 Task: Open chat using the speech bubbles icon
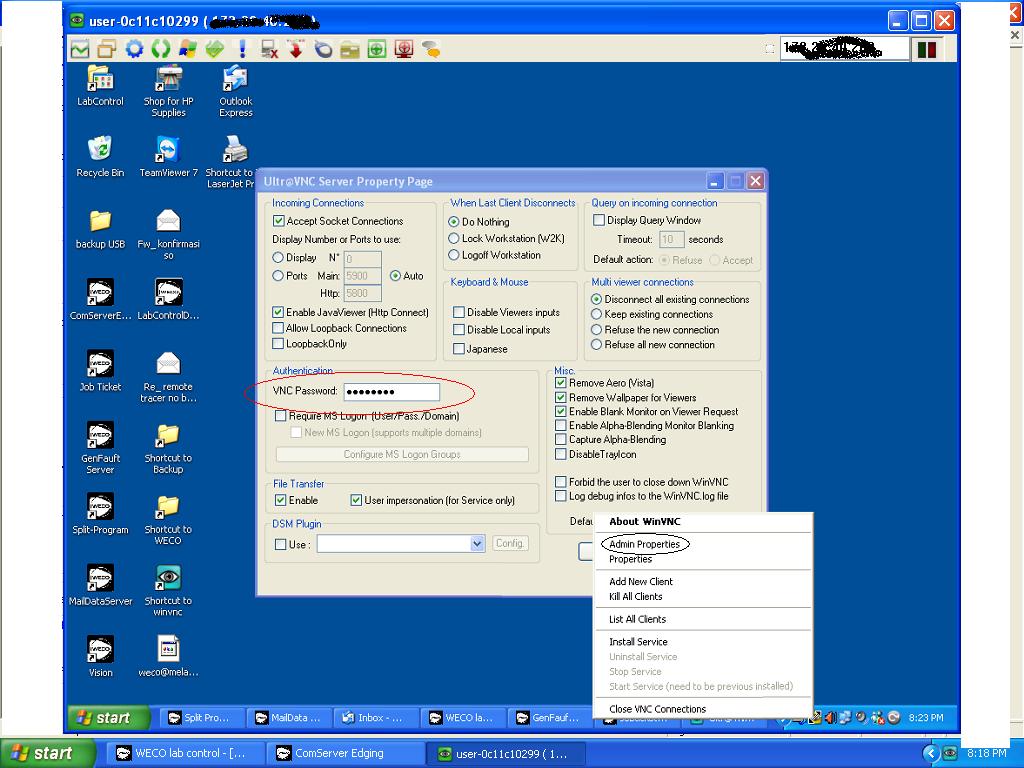tap(431, 49)
